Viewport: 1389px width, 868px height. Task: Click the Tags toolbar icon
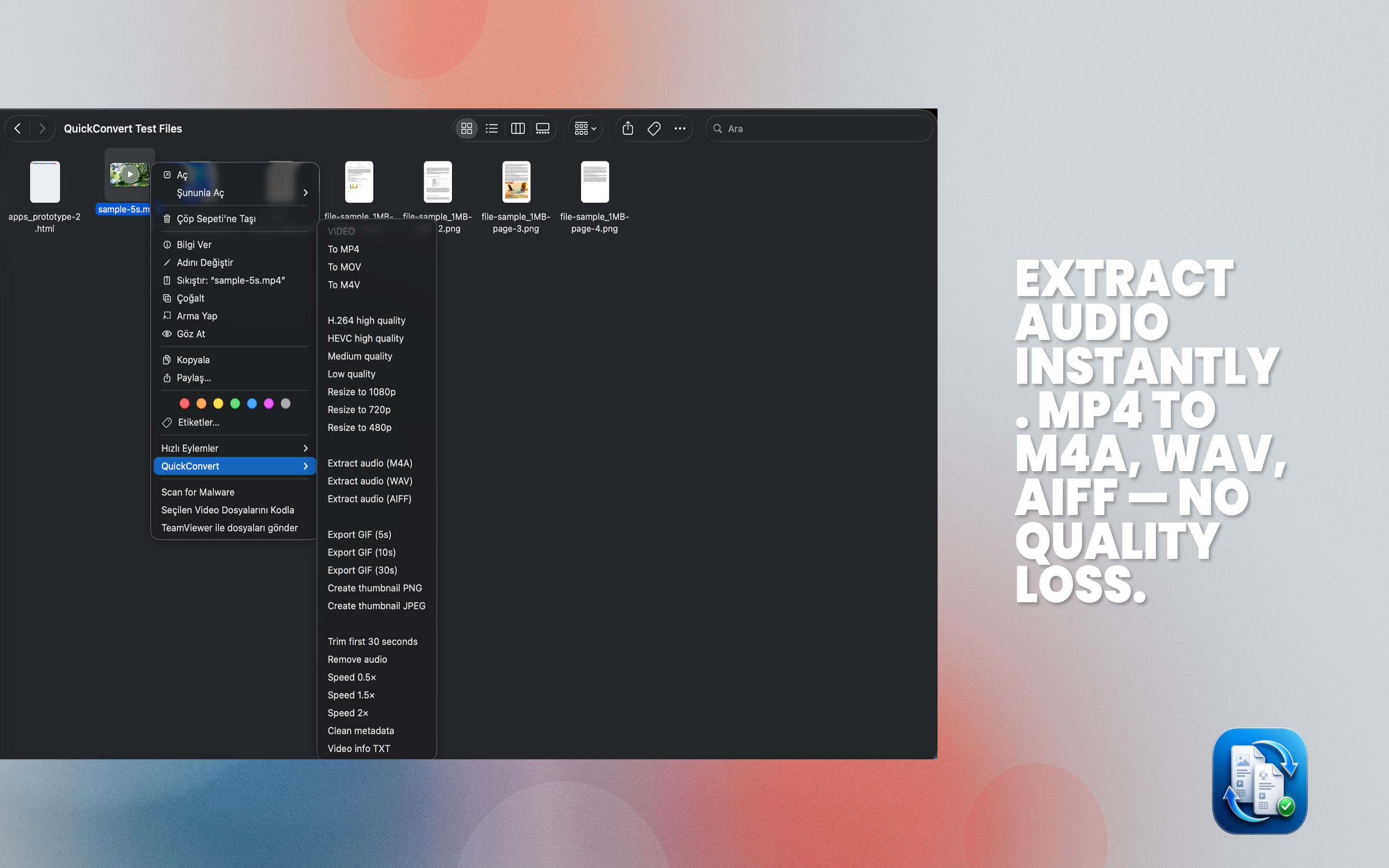tap(654, 129)
